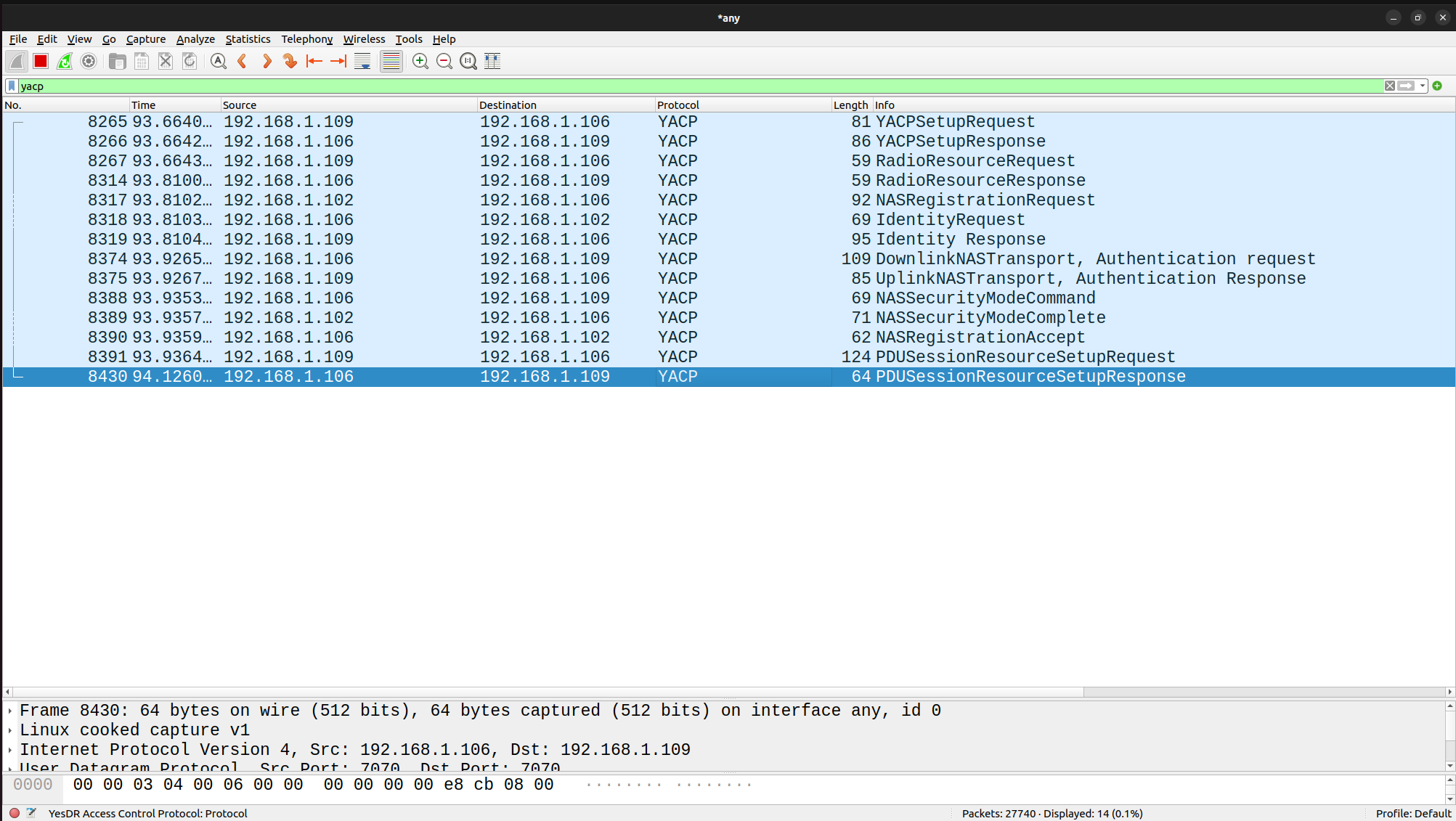Zoom in the main window text
Viewport: 1456px width, 821px height.
click(420, 62)
